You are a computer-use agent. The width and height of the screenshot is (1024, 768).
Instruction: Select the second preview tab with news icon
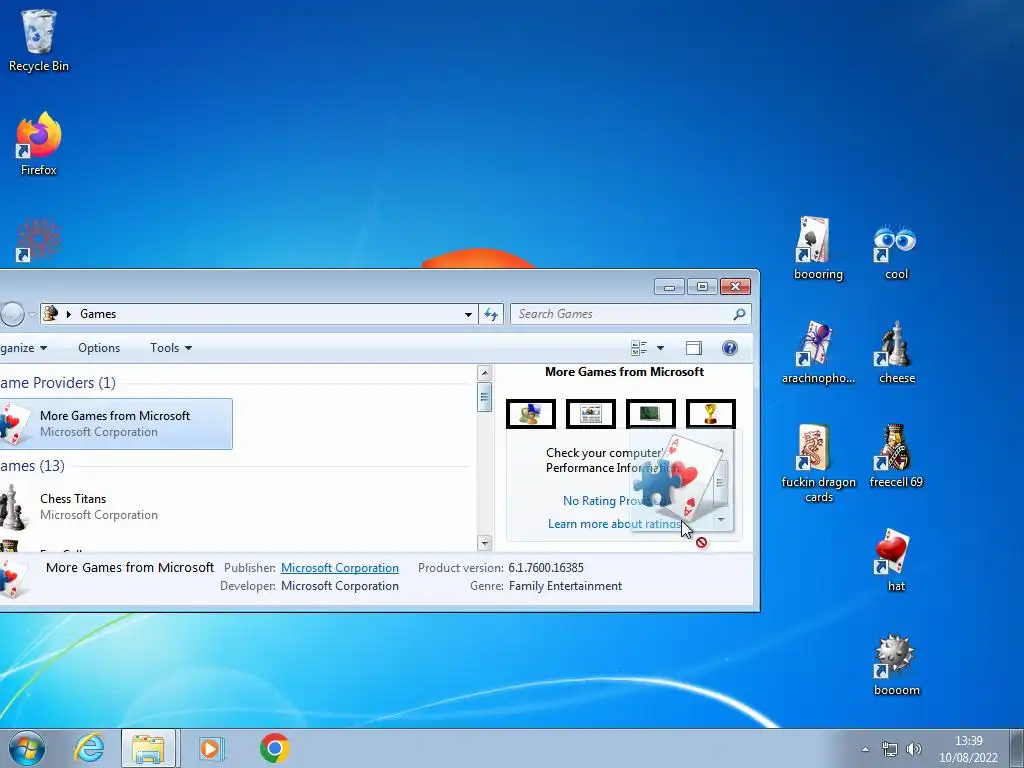point(591,414)
